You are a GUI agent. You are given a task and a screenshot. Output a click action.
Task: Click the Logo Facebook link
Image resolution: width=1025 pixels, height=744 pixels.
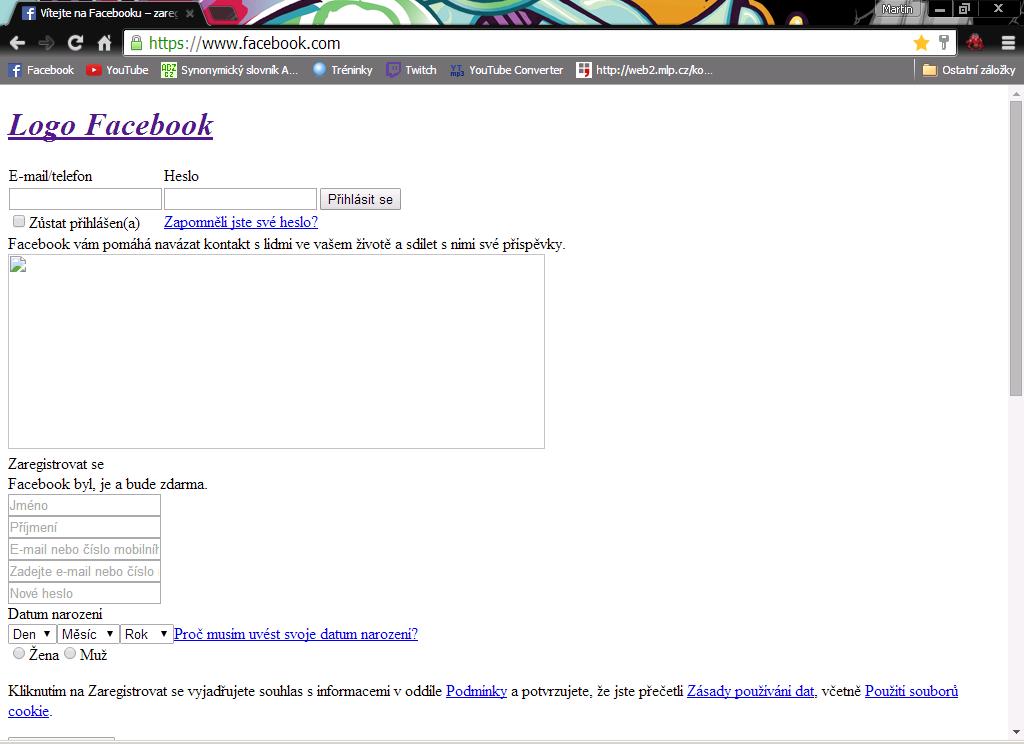tap(110, 125)
